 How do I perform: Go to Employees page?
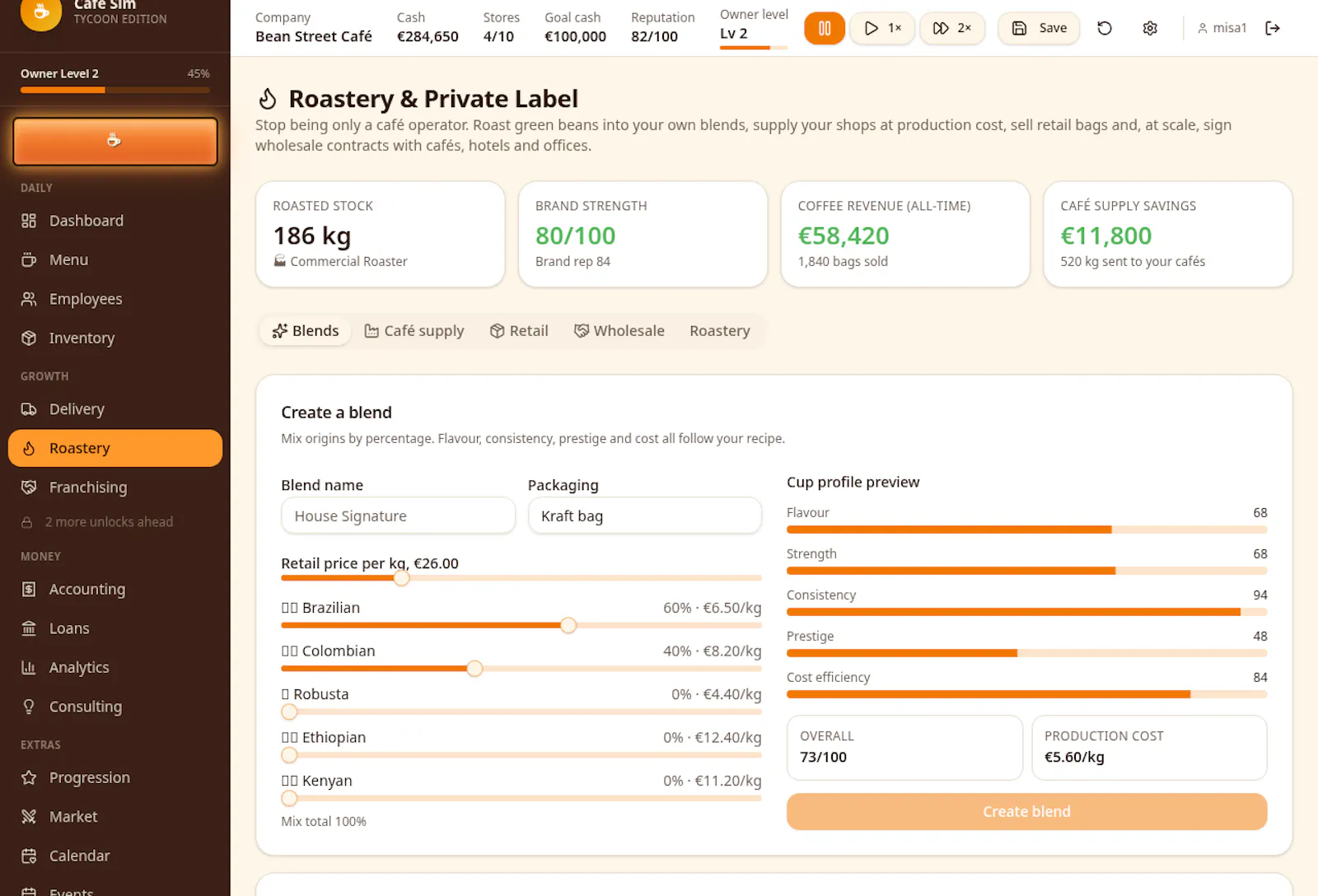[x=115, y=299]
